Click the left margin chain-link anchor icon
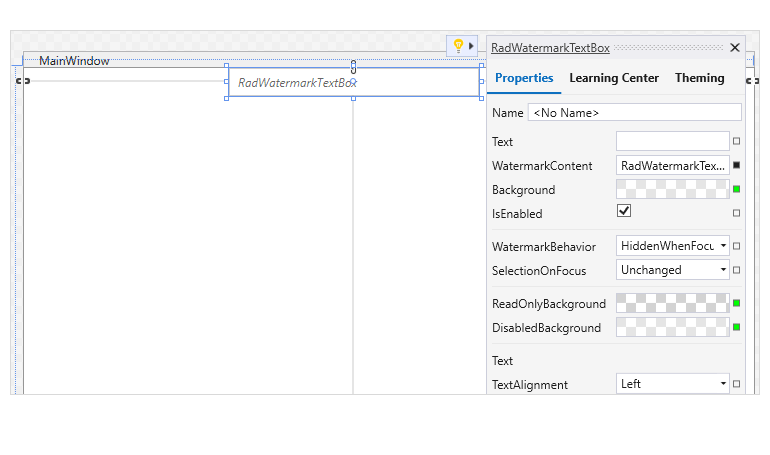Viewport: 770px width, 455px height. point(23,80)
